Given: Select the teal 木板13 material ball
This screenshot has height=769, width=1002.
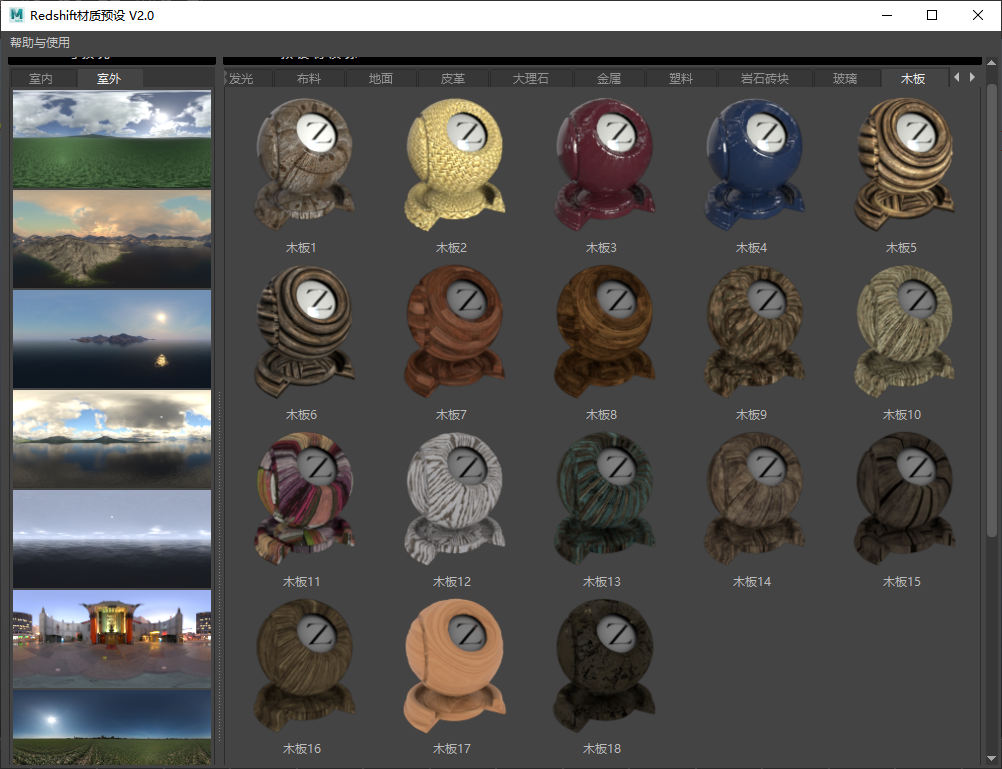Looking at the screenshot, I should [x=600, y=498].
